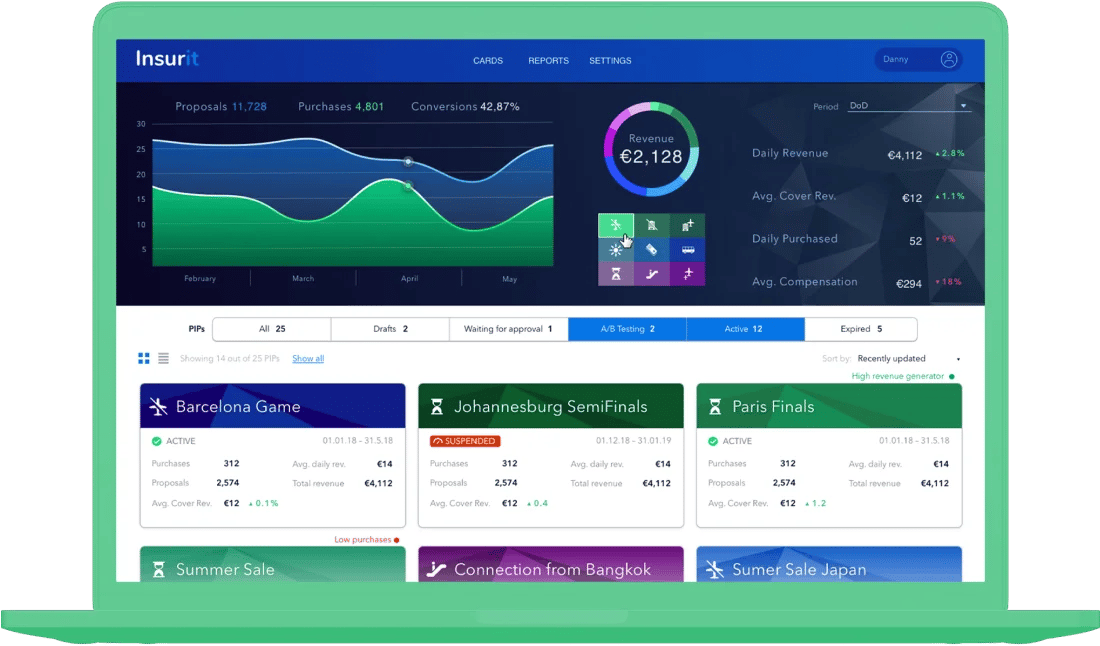Click the plane icon on Barcelona Game card
Screen dimensions: 1100x646
159,407
